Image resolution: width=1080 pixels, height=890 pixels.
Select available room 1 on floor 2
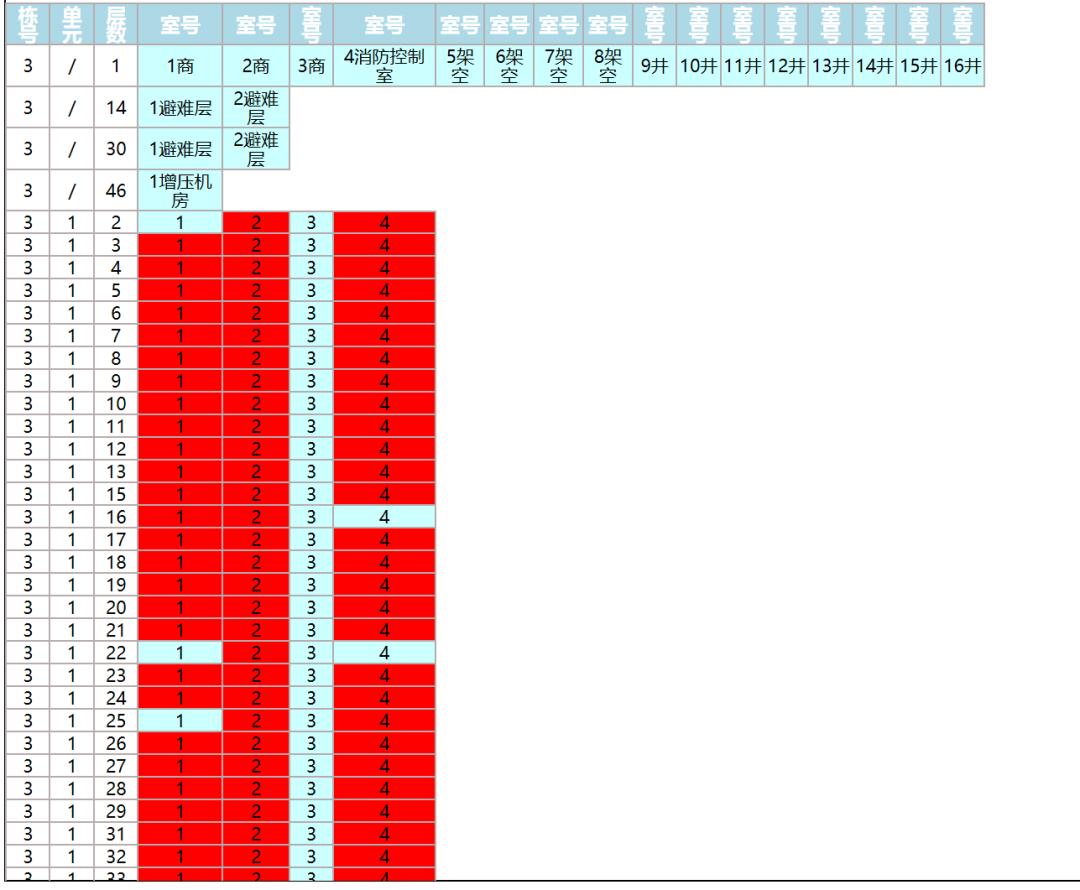[180, 222]
